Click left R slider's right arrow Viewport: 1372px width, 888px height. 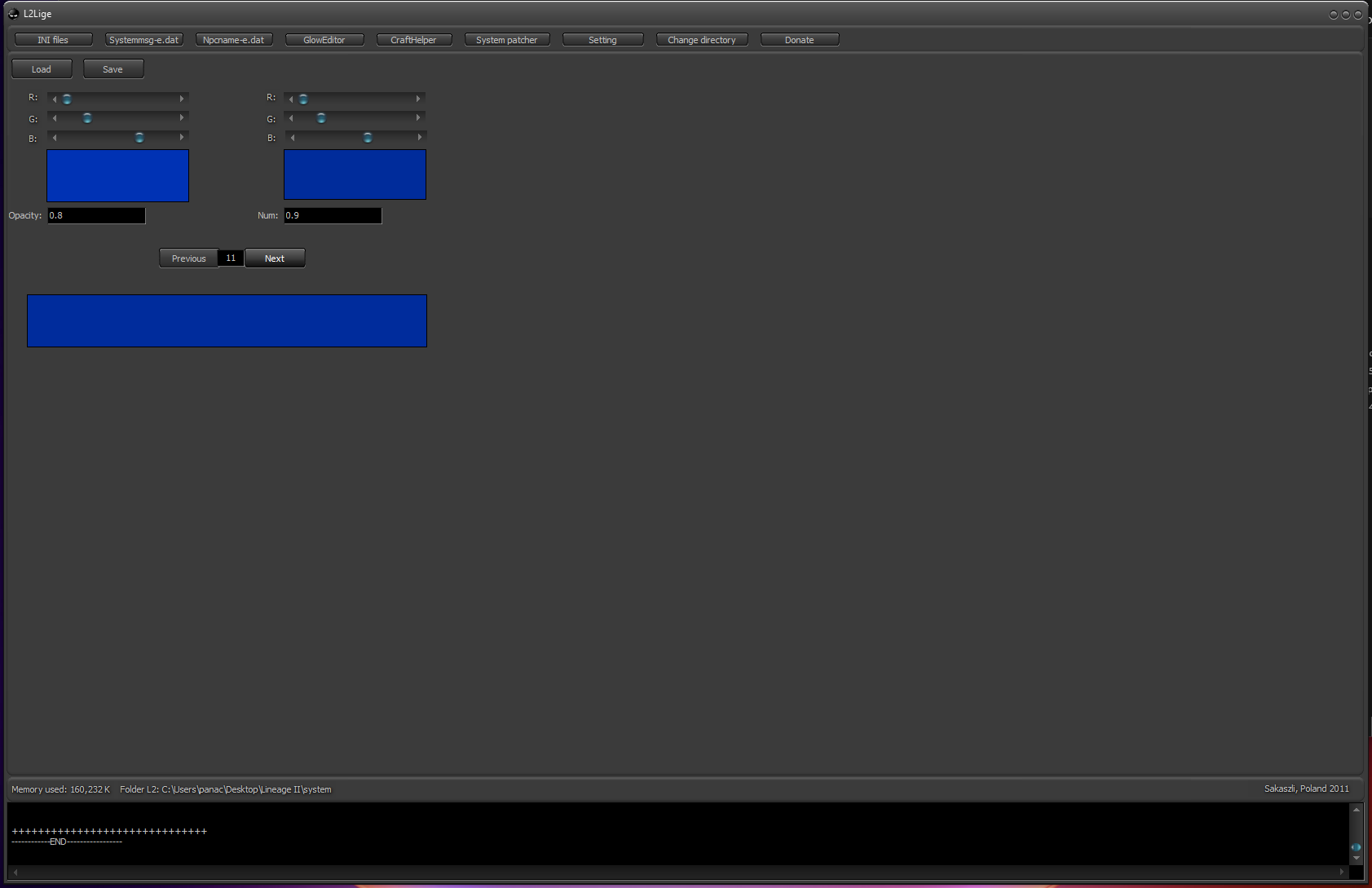point(182,99)
